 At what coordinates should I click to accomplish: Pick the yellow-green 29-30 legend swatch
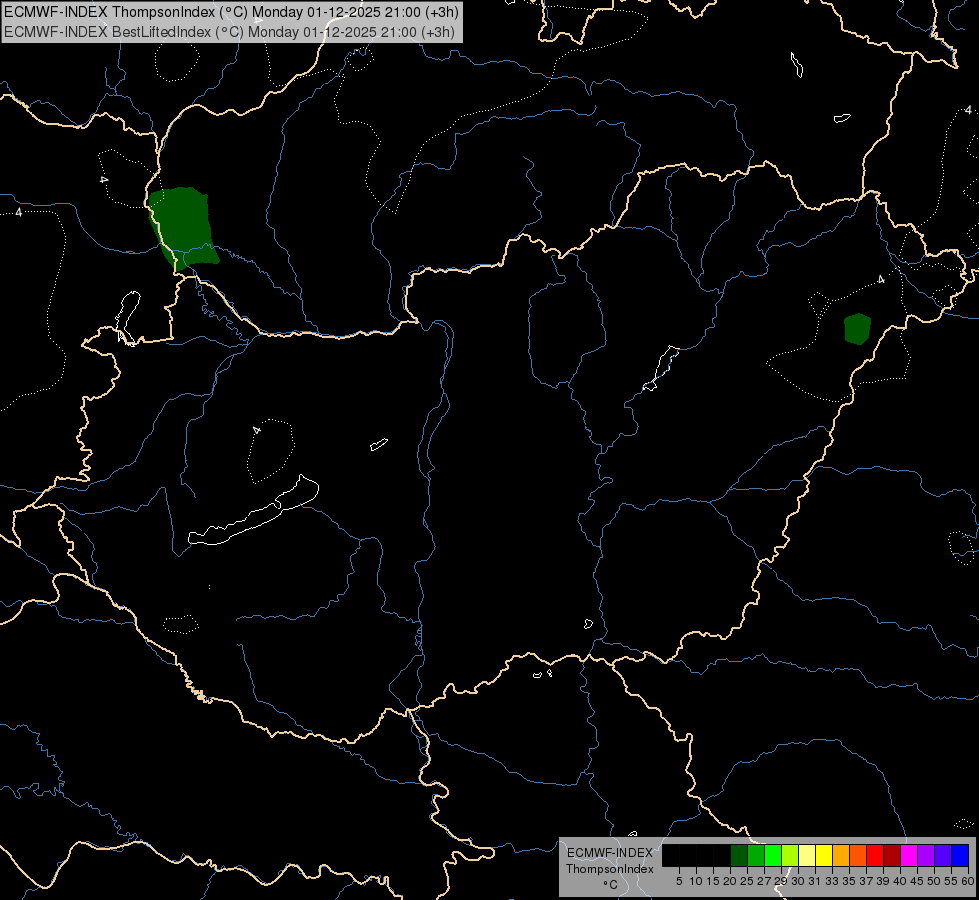(790, 855)
